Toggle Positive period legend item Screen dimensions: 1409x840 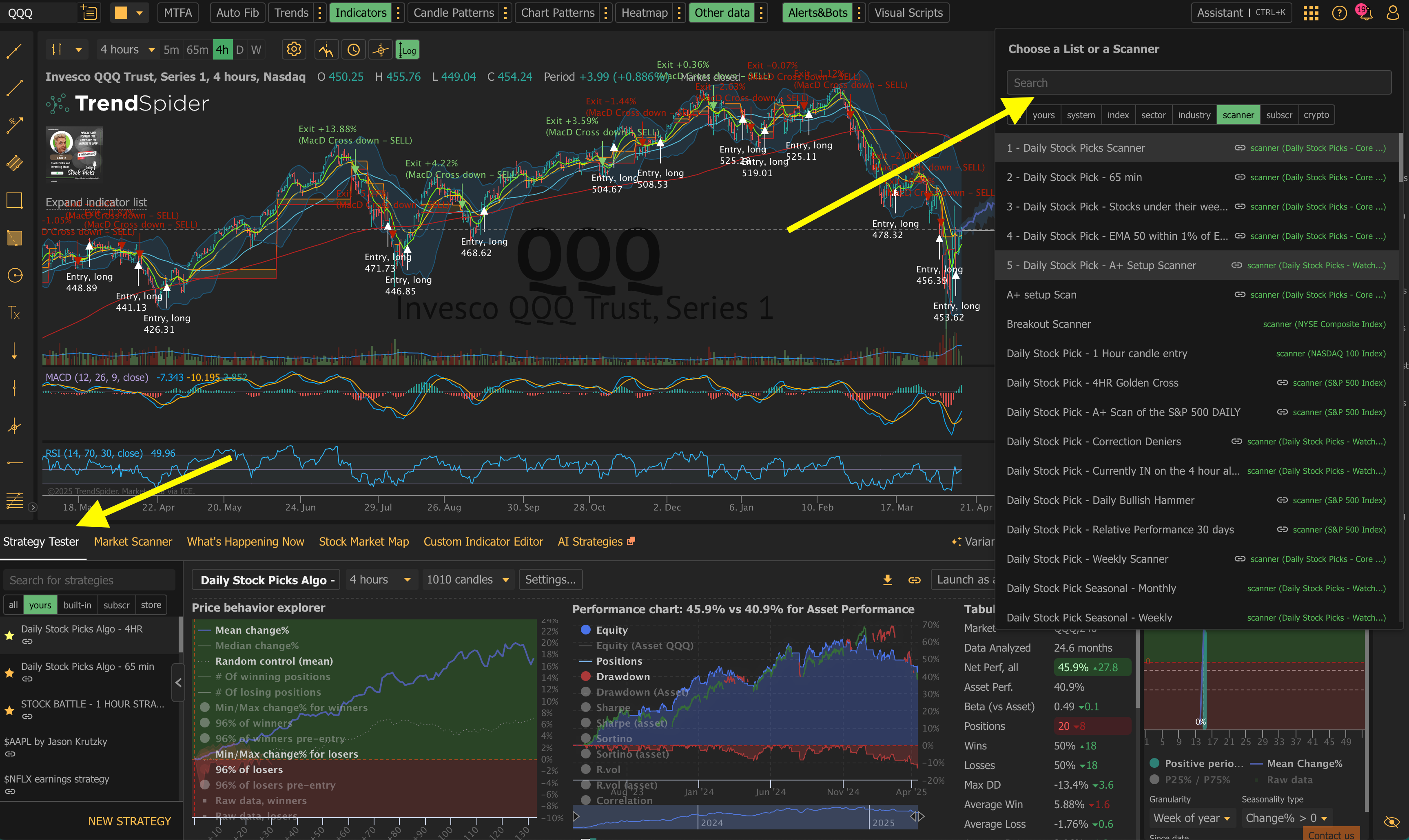[x=1196, y=764]
